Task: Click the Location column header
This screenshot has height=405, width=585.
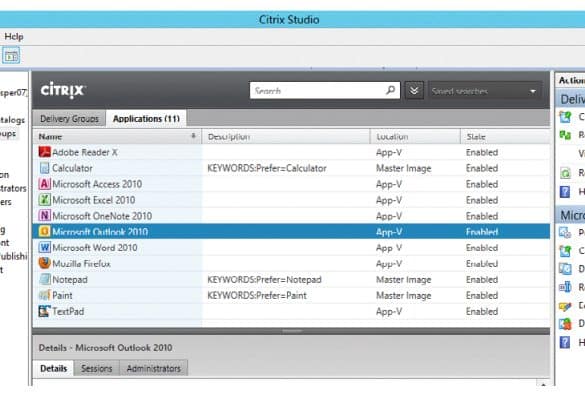Action: (x=415, y=136)
